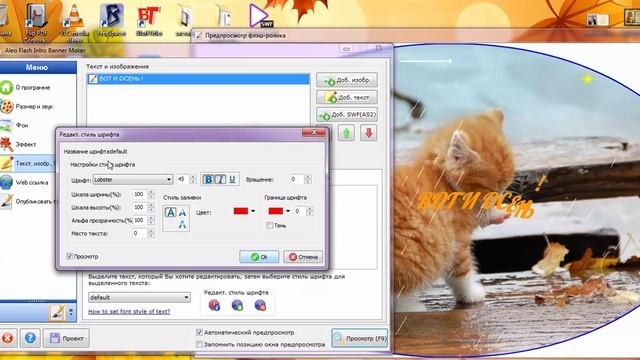Toggle Underline in font style dialog
Image resolution: width=640 pixels, height=360 pixels.
pyautogui.click(x=232, y=179)
